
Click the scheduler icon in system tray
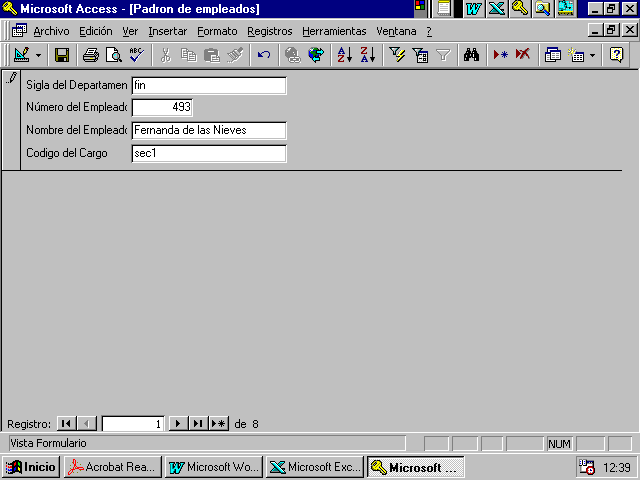coord(587,467)
